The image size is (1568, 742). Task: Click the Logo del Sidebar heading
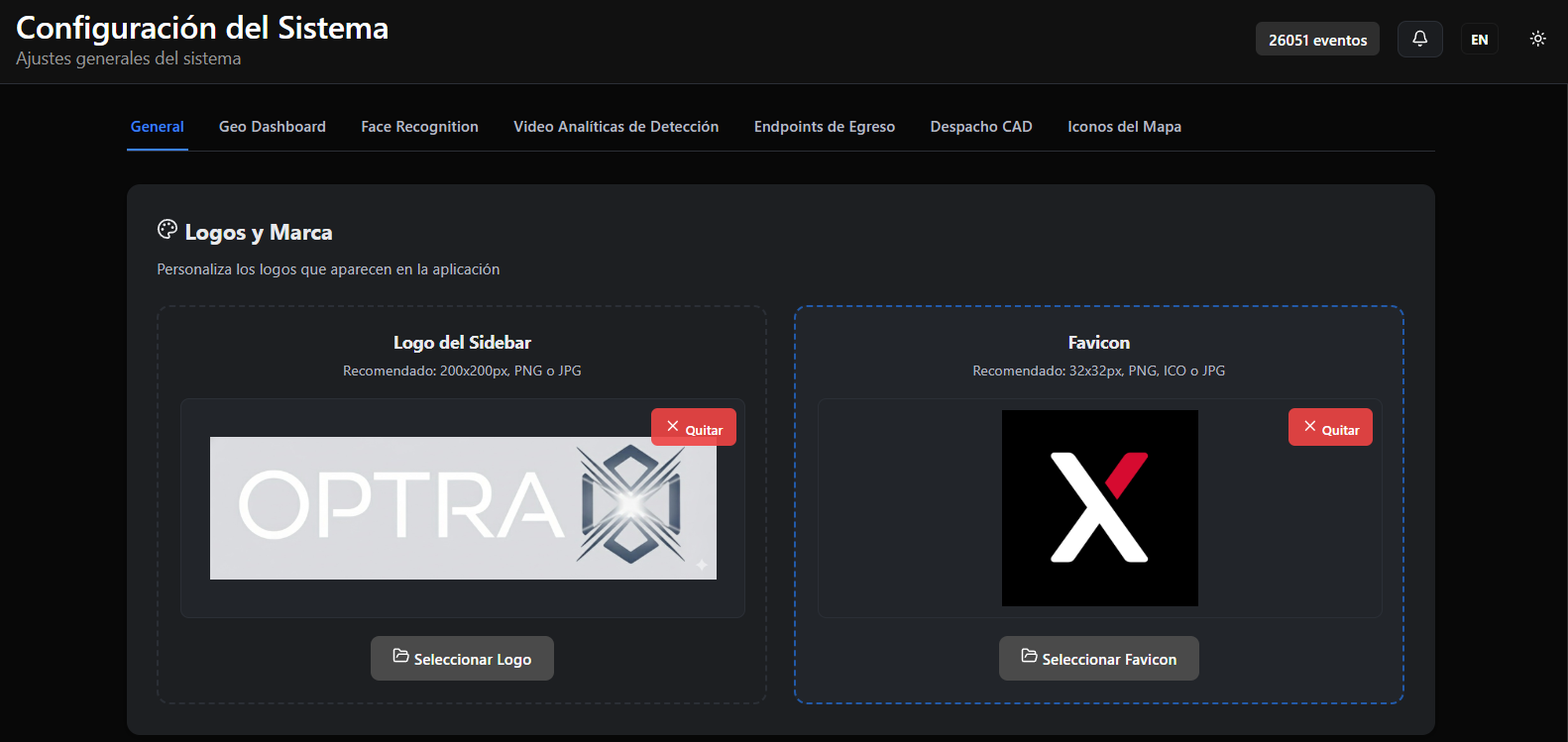[462, 343]
